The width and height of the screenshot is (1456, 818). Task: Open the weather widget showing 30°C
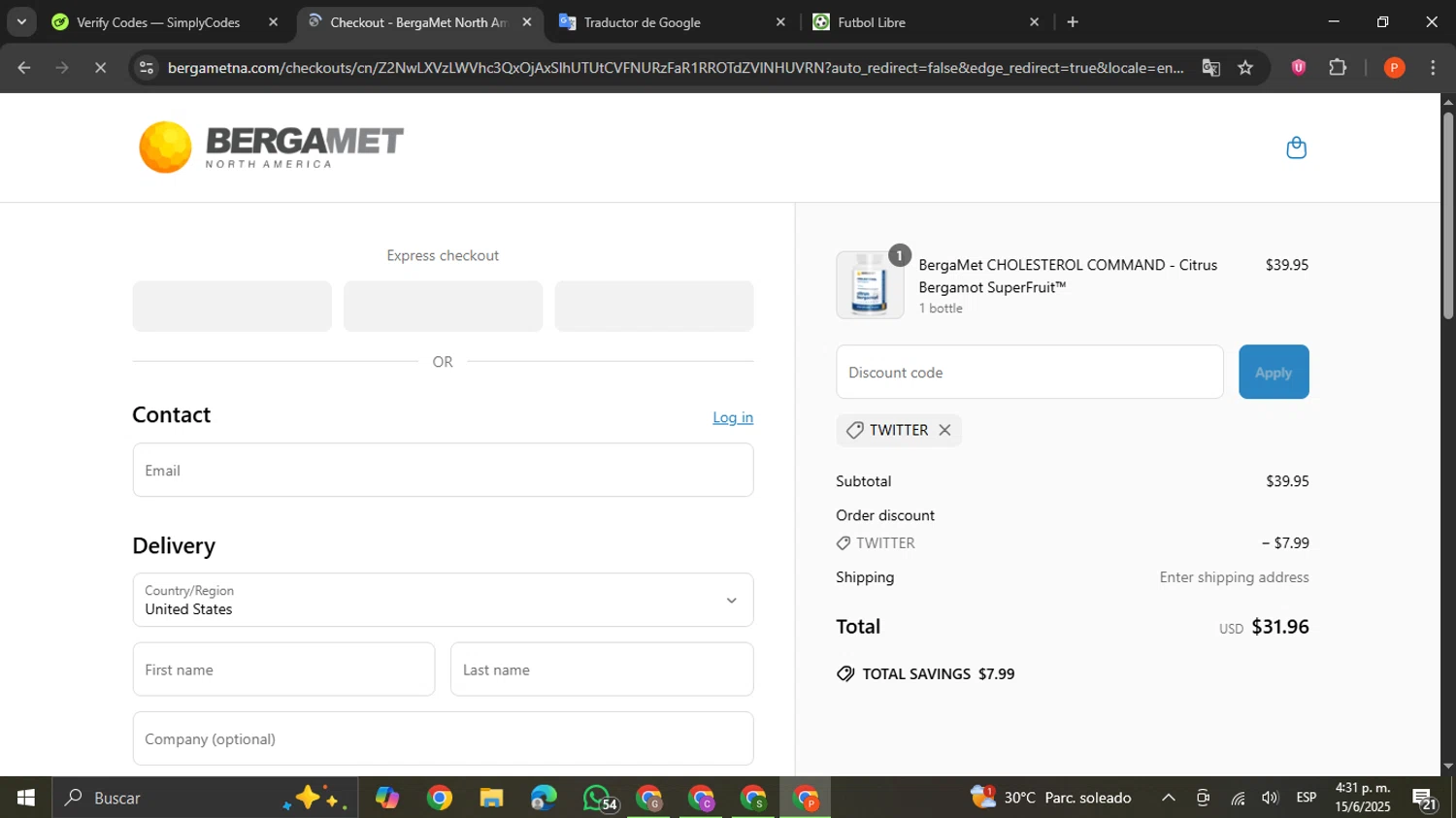pos(1051,798)
